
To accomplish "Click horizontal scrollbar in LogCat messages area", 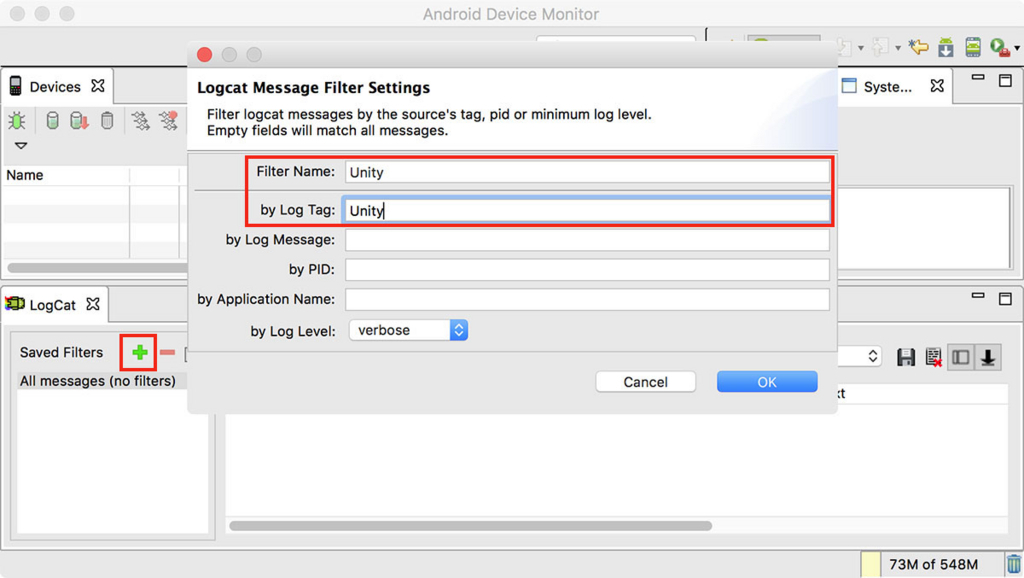I will tap(470, 526).
